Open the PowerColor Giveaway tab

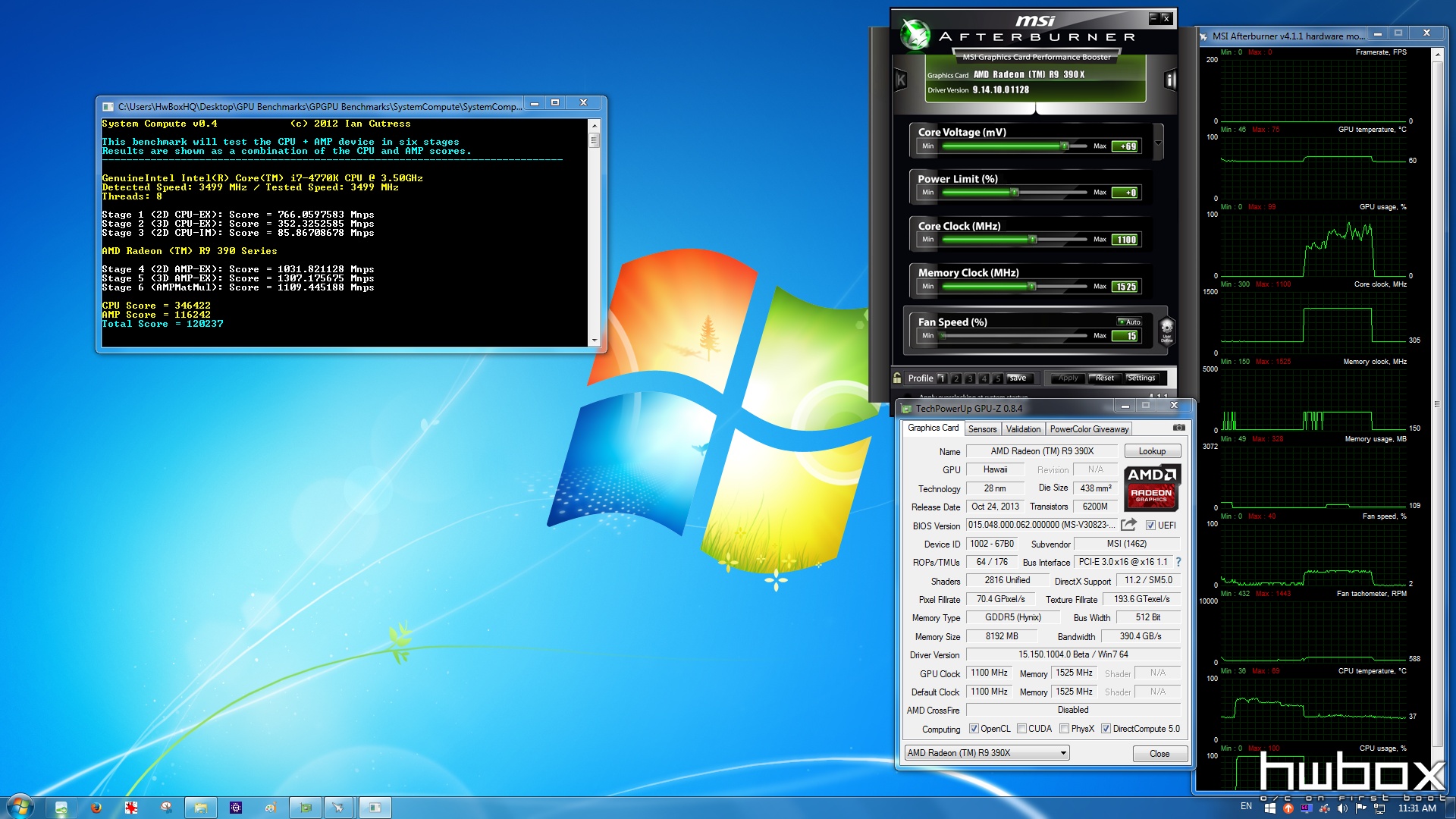[1090, 429]
